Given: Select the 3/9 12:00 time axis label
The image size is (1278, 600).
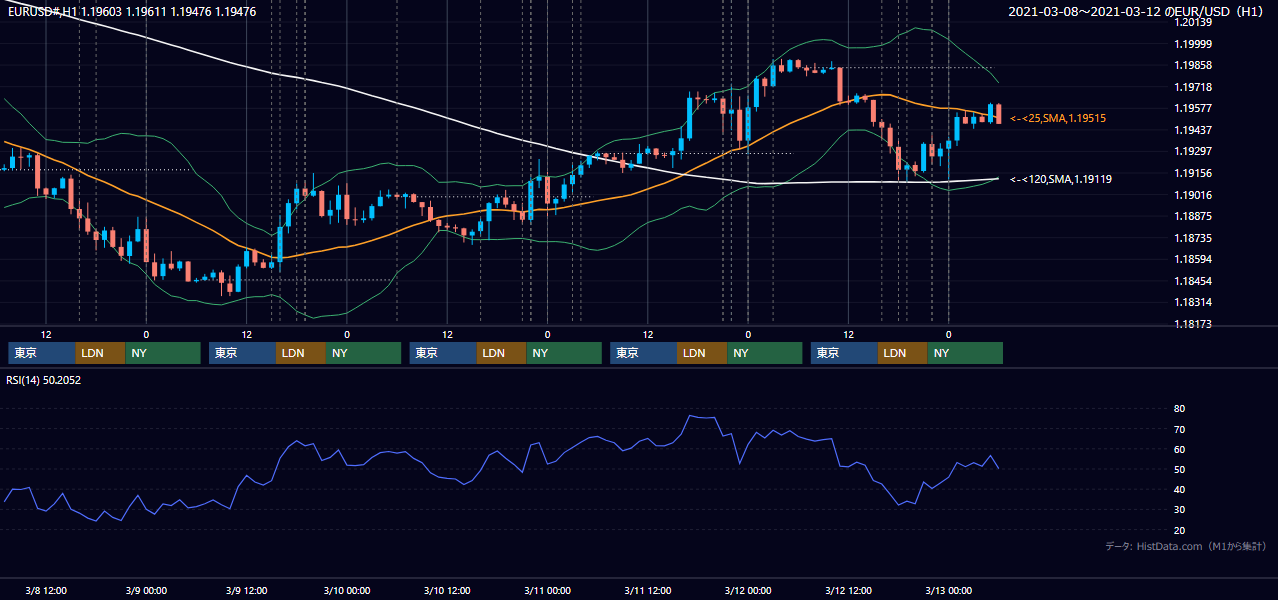Looking at the screenshot, I should coord(246,591).
